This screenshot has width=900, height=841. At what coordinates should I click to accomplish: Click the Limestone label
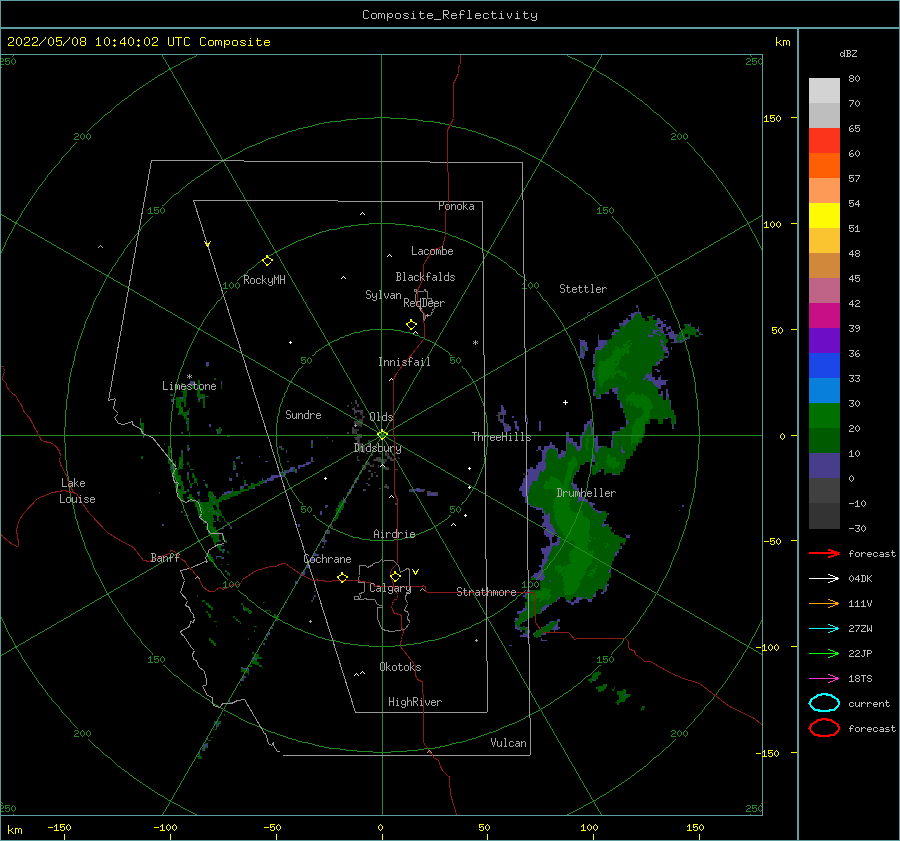tap(189, 386)
